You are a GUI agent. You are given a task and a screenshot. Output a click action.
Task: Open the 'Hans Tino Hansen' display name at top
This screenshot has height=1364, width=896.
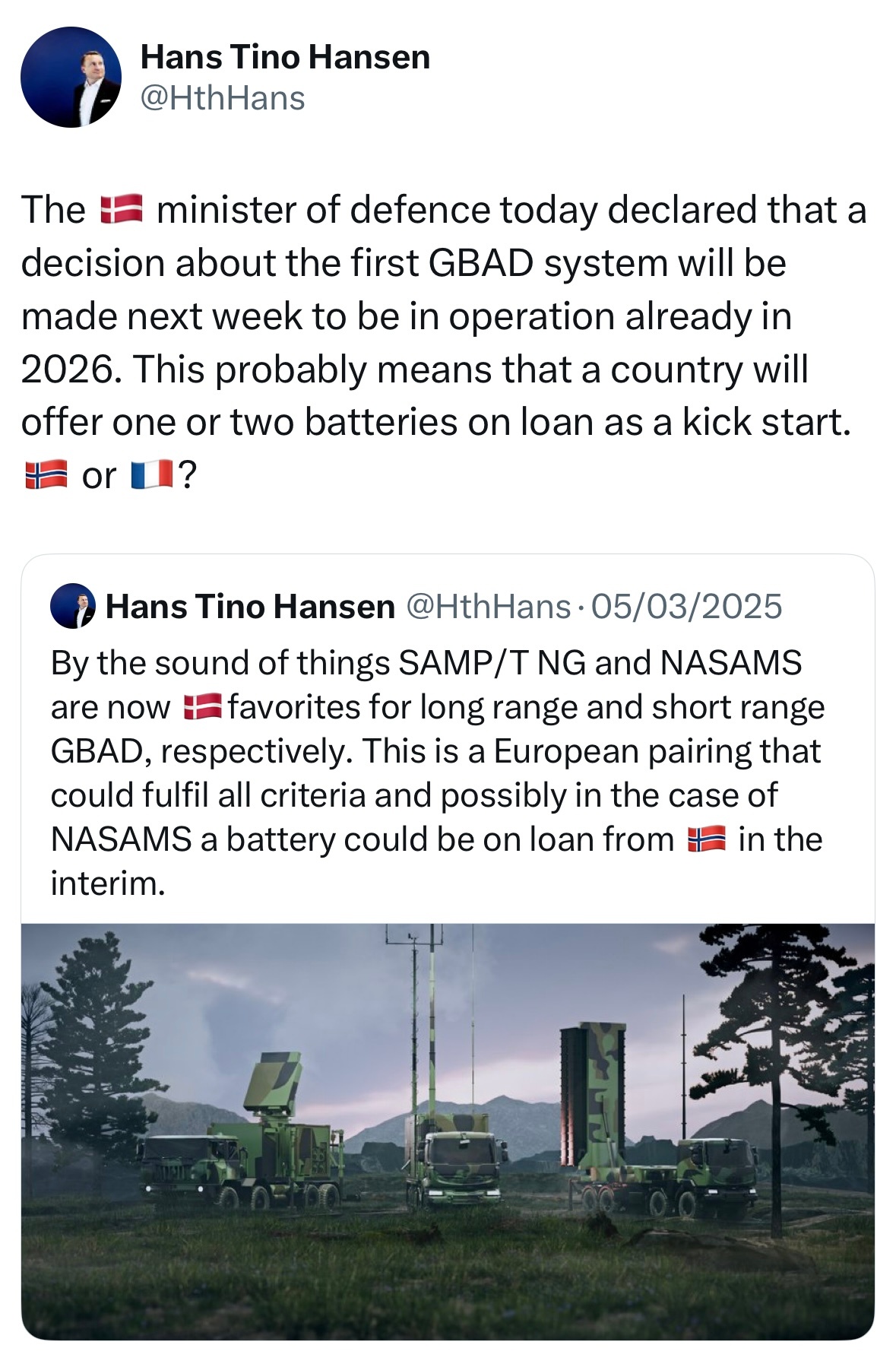pyautogui.click(x=286, y=57)
